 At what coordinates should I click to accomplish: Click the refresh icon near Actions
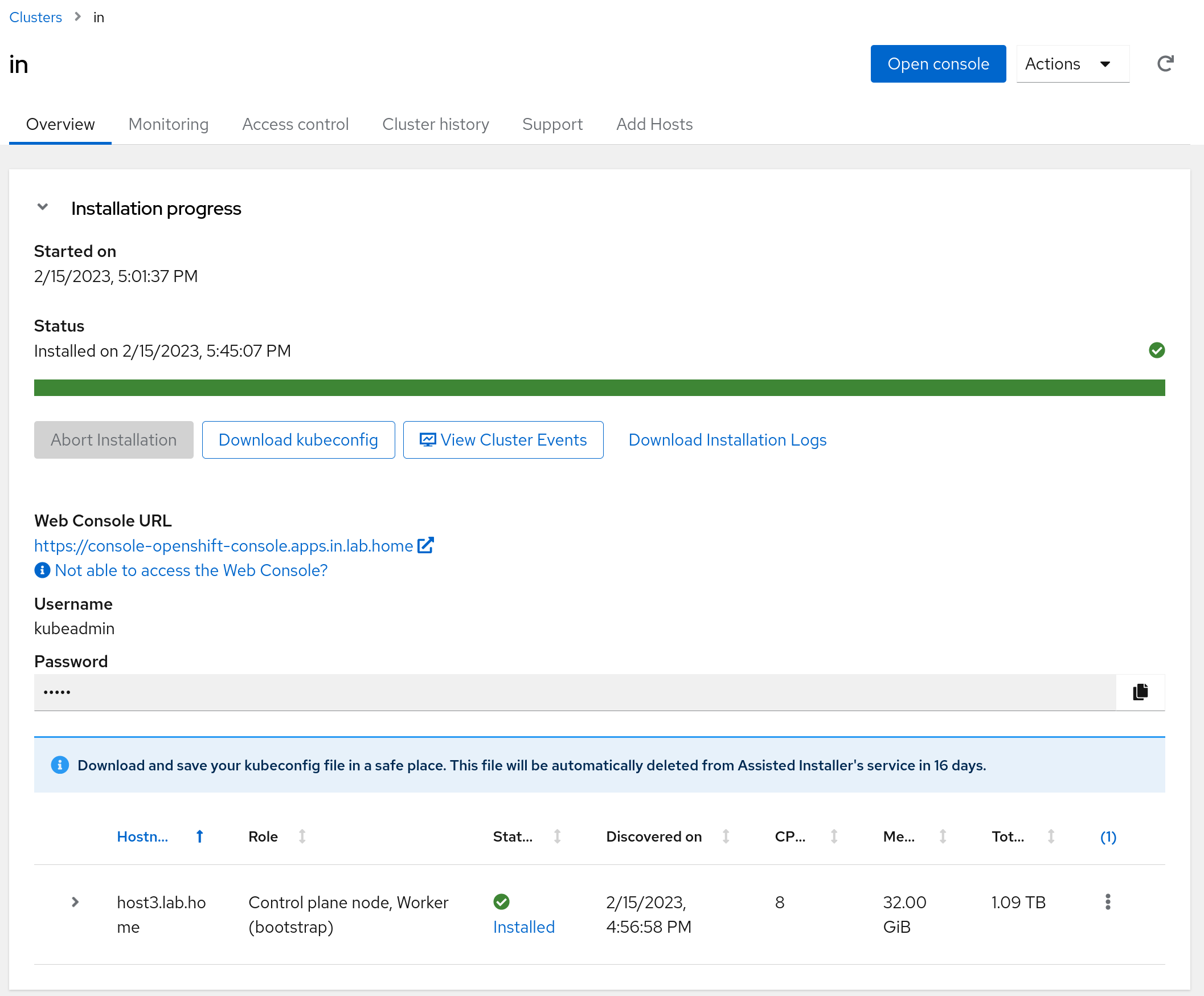pos(1165,64)
